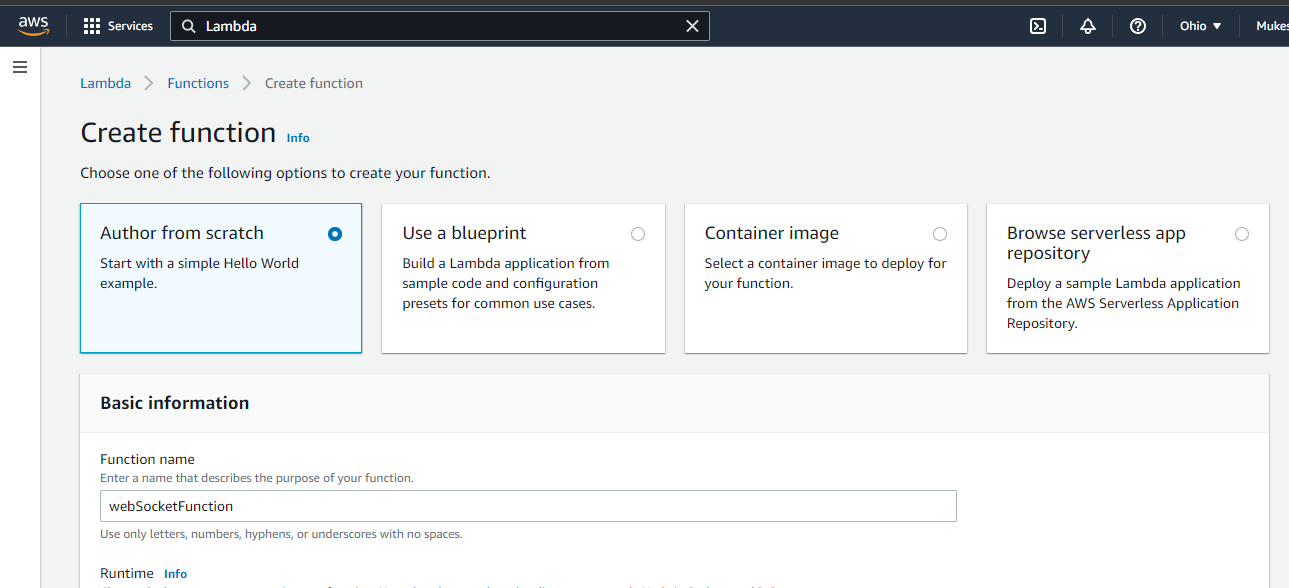1289x588 pixels.
Task: Click inside the Function name field
Action: coord(528,506)
